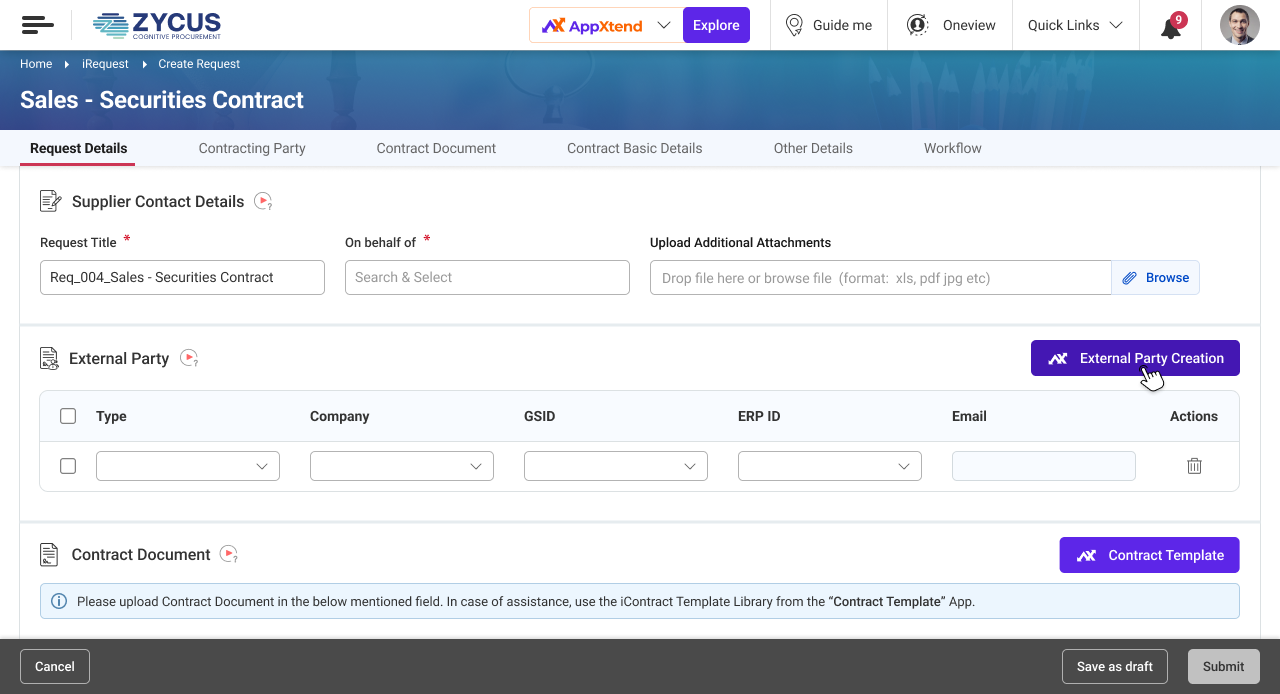Click the Company column header

339,416
